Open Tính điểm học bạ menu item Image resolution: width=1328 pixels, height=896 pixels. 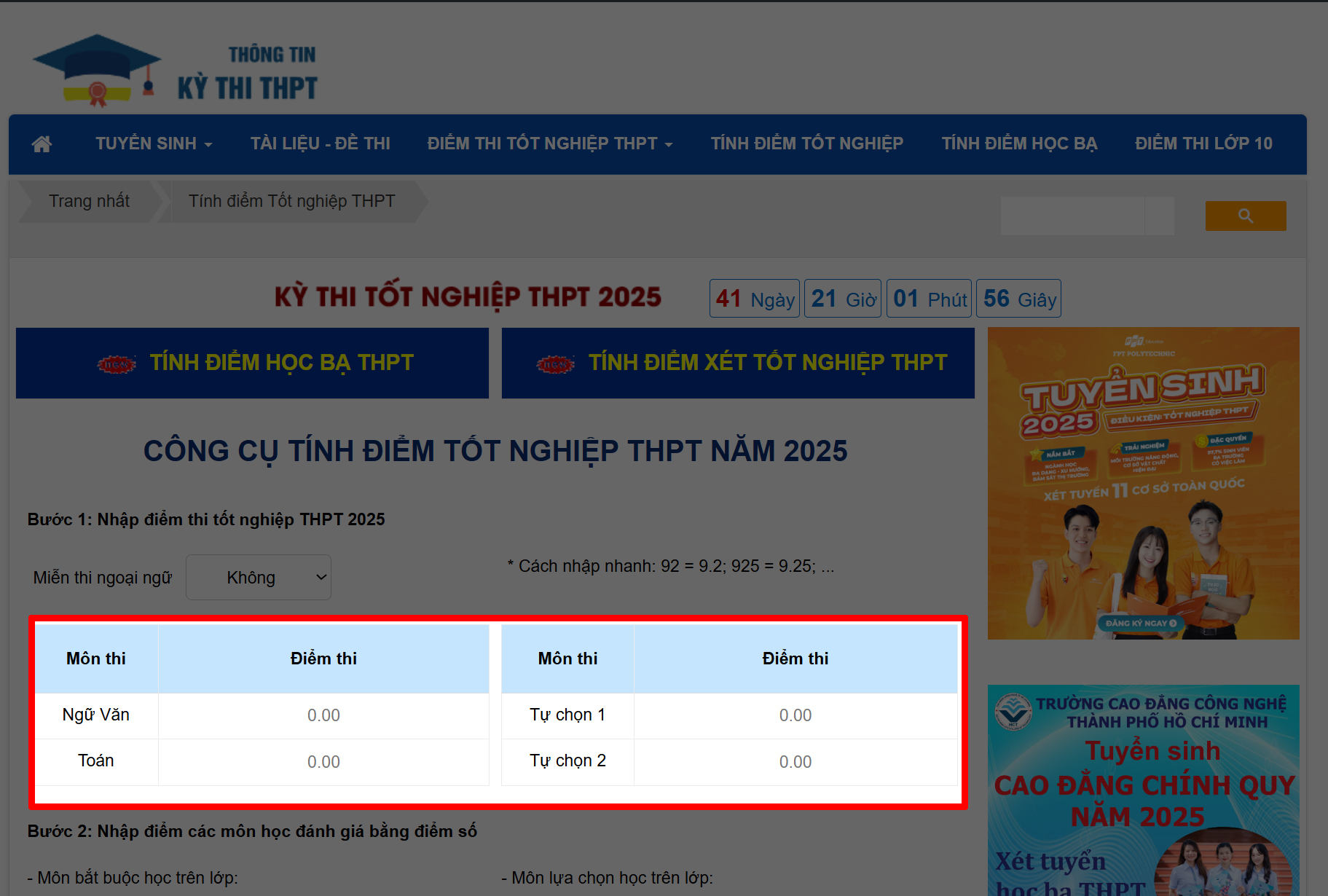tap(1019, 144)
